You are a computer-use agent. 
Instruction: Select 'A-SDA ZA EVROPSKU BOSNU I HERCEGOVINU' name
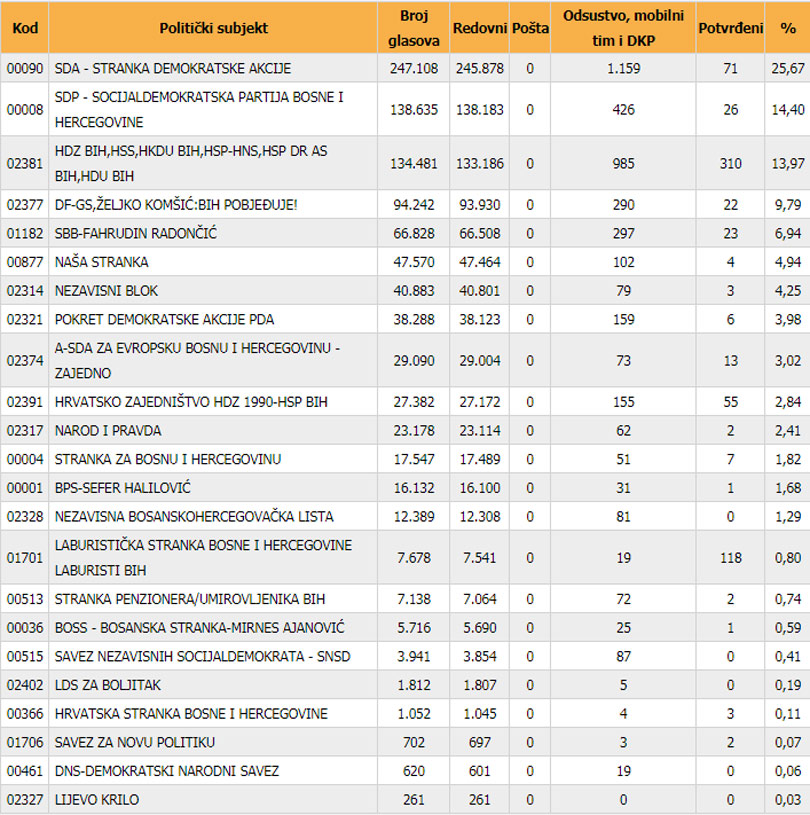(x=197, y=360)
